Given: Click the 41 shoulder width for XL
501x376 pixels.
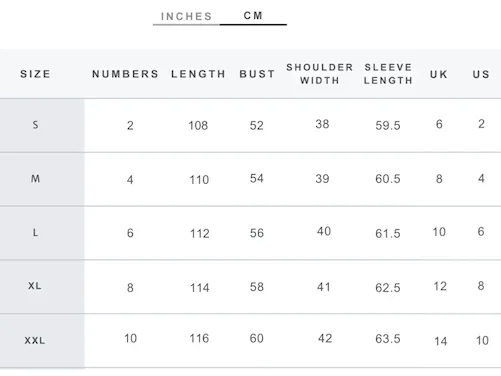Looking at the screenshot, I should (x=324, y=287).
